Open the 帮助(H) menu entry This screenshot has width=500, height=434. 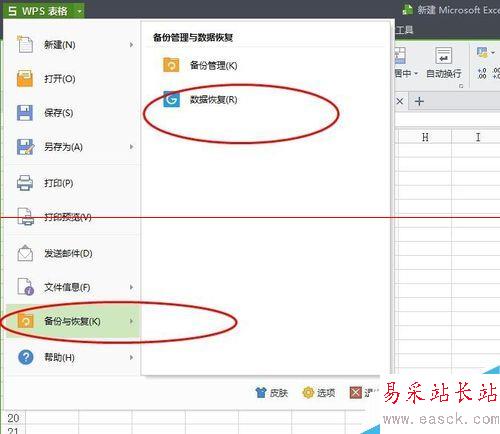coord(72,357)
